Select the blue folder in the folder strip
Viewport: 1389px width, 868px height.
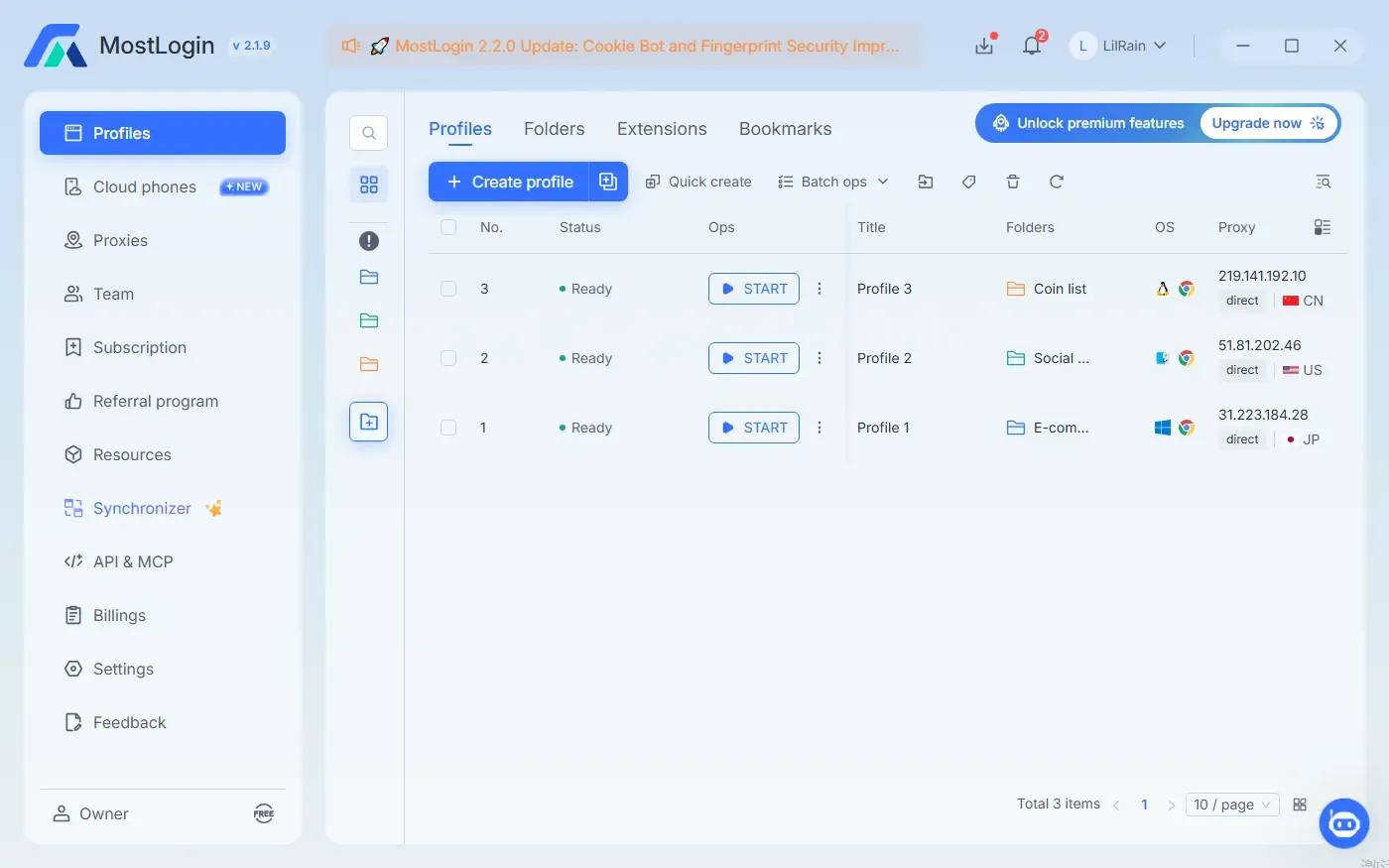point(368,277)
